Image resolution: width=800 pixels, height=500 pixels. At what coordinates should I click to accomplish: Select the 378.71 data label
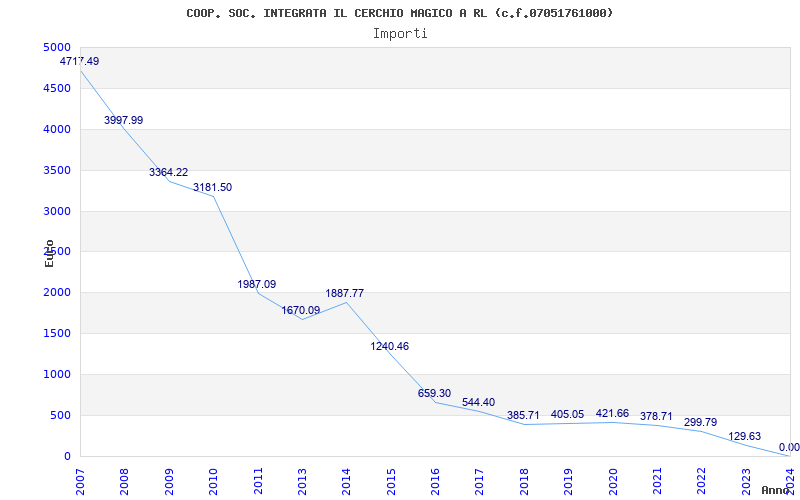pos(656,416)
